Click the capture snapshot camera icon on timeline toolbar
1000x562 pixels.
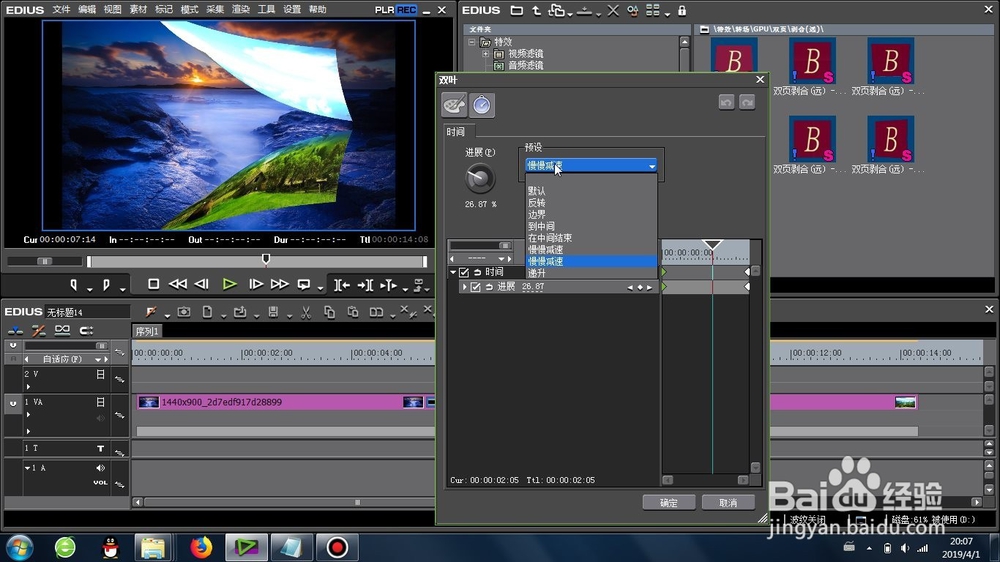[x=184, y=312]
